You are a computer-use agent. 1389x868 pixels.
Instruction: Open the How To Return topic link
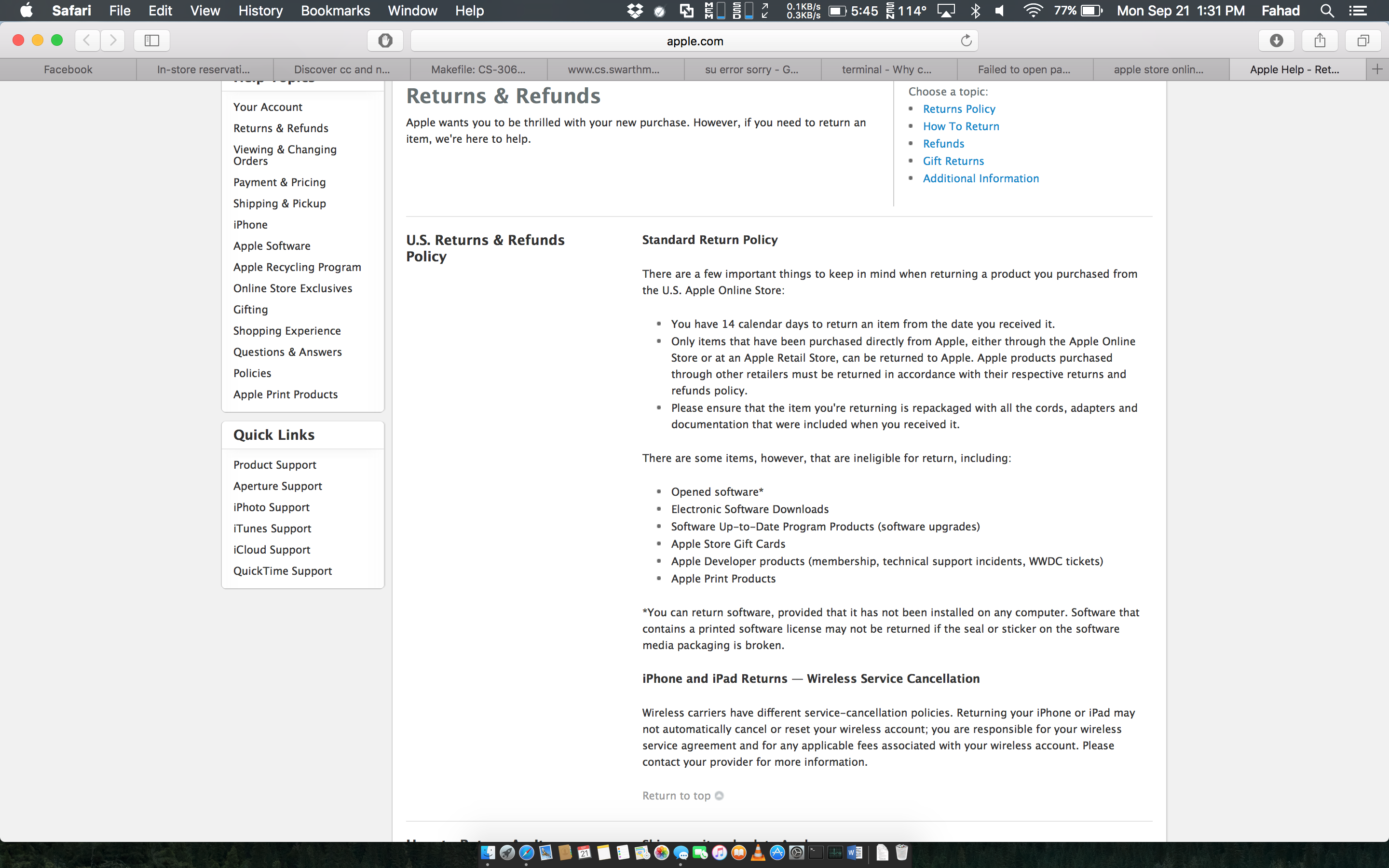(x=961, y=126)
